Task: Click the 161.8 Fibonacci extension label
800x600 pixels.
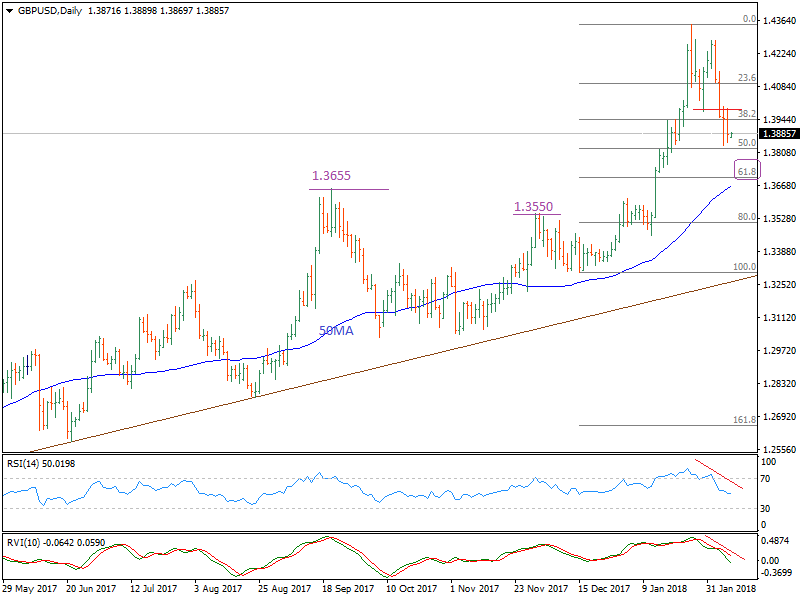Action: [744, 420]
